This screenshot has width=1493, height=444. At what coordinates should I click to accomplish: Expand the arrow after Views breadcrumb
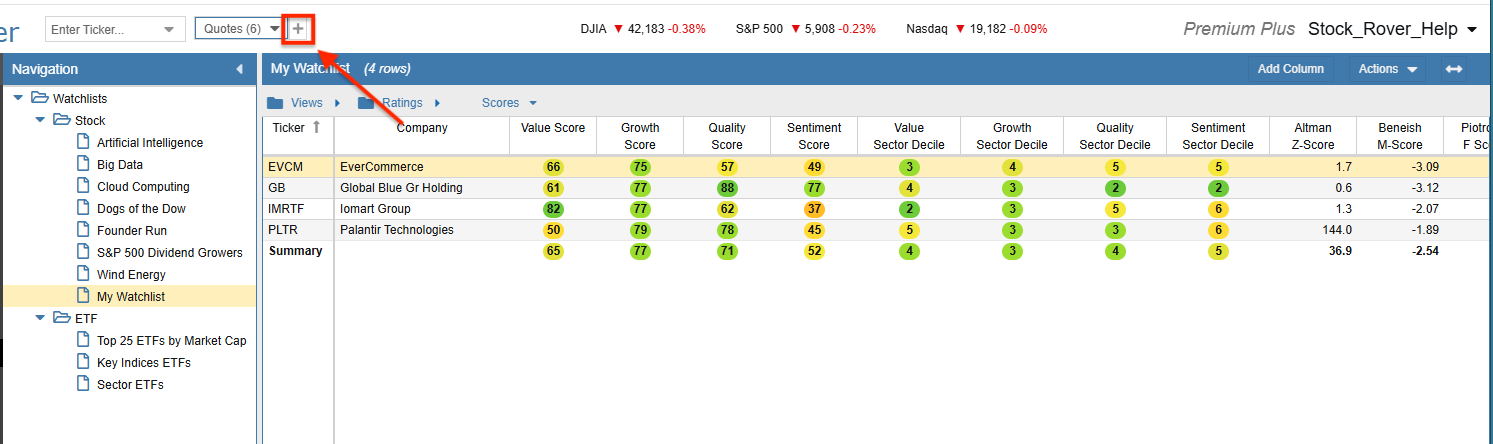point(337,103)
